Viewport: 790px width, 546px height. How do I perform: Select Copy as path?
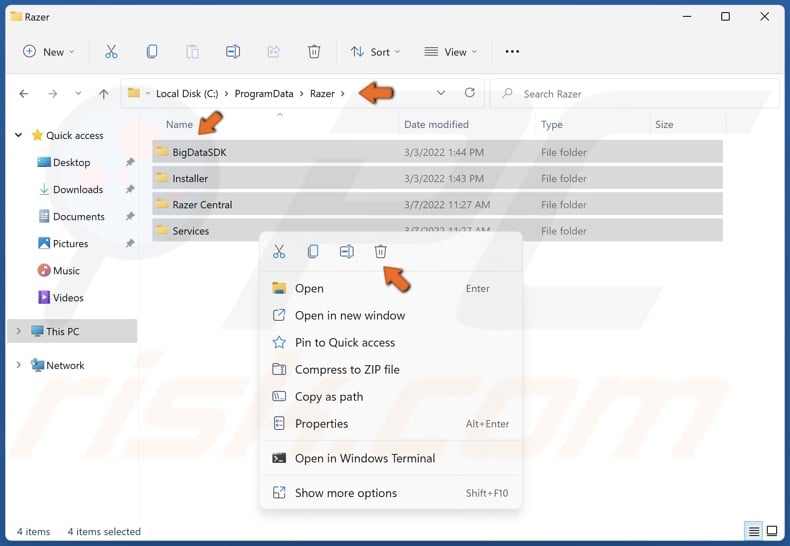(390, 397)
